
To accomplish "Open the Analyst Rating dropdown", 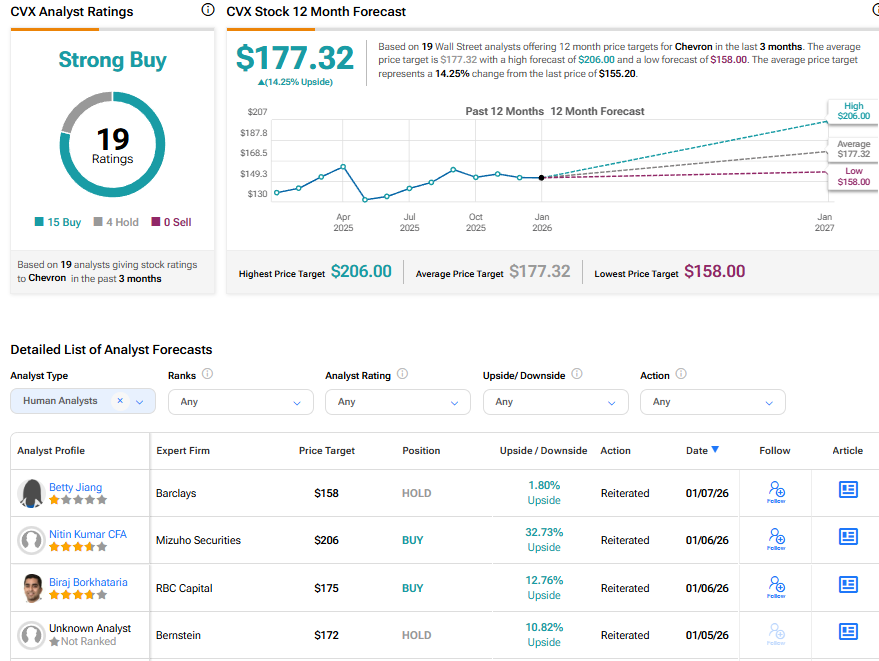I will click(x=397, y=402).
